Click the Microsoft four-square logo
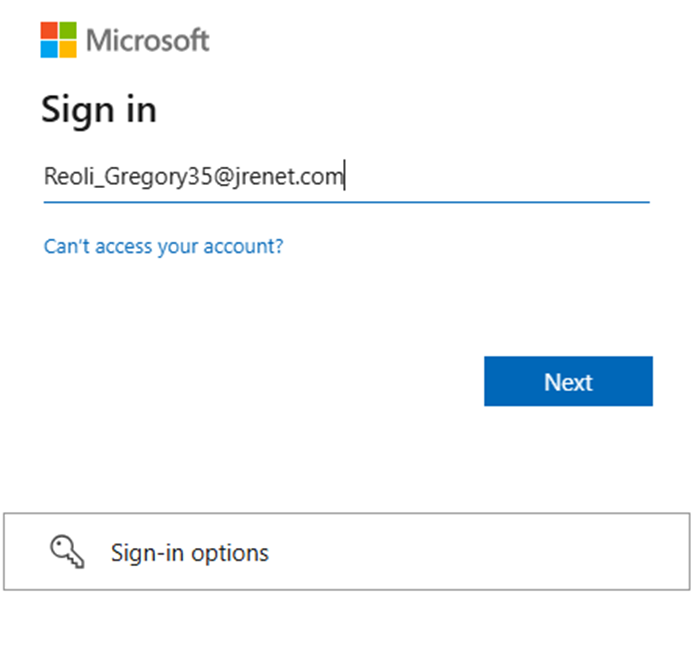 click(59, 40)
